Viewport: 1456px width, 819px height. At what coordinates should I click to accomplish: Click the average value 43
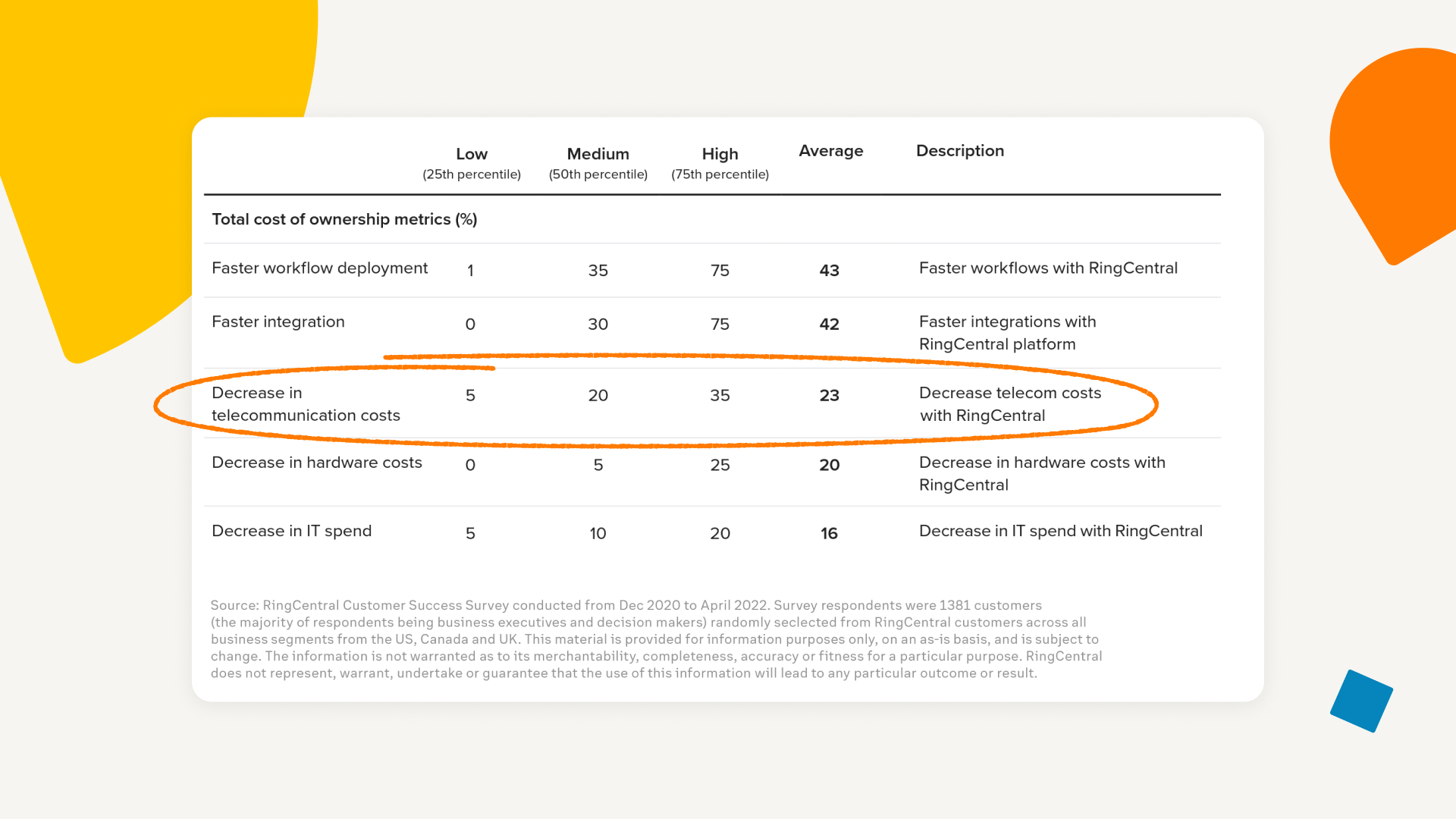[x=829, y=271]
